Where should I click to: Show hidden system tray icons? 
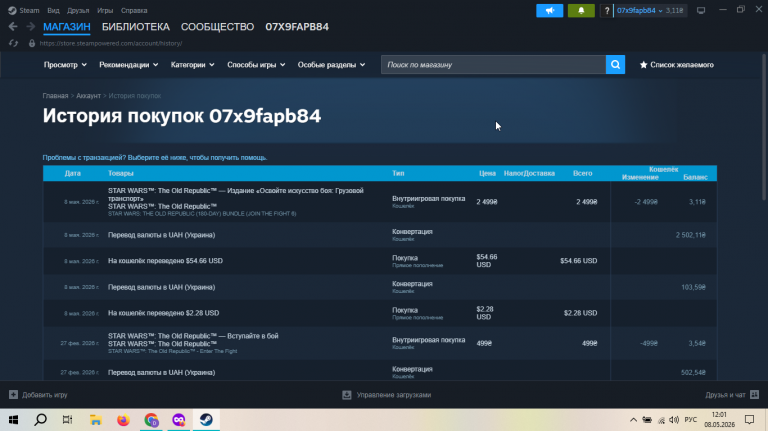pos(633,420)
